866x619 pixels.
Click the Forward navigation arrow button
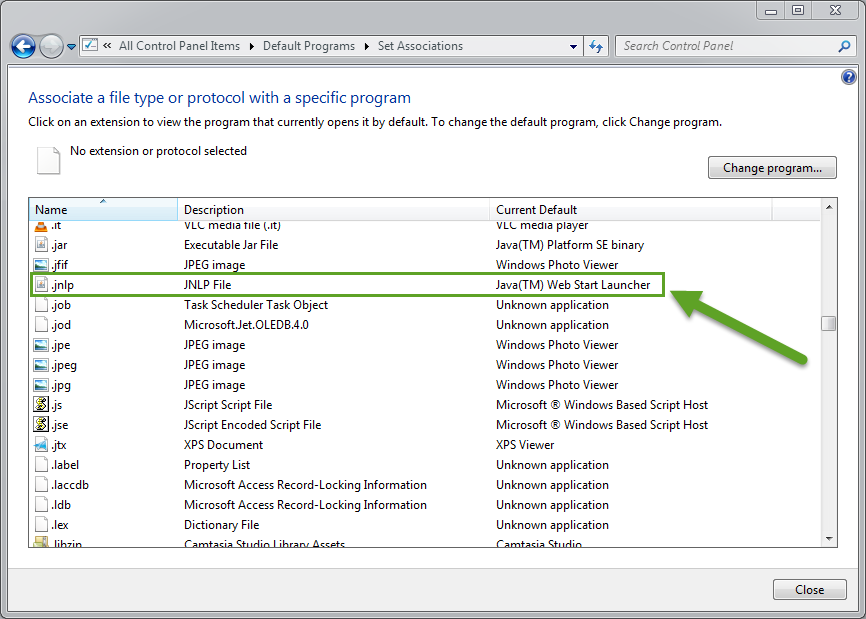[x=51, y=46]
